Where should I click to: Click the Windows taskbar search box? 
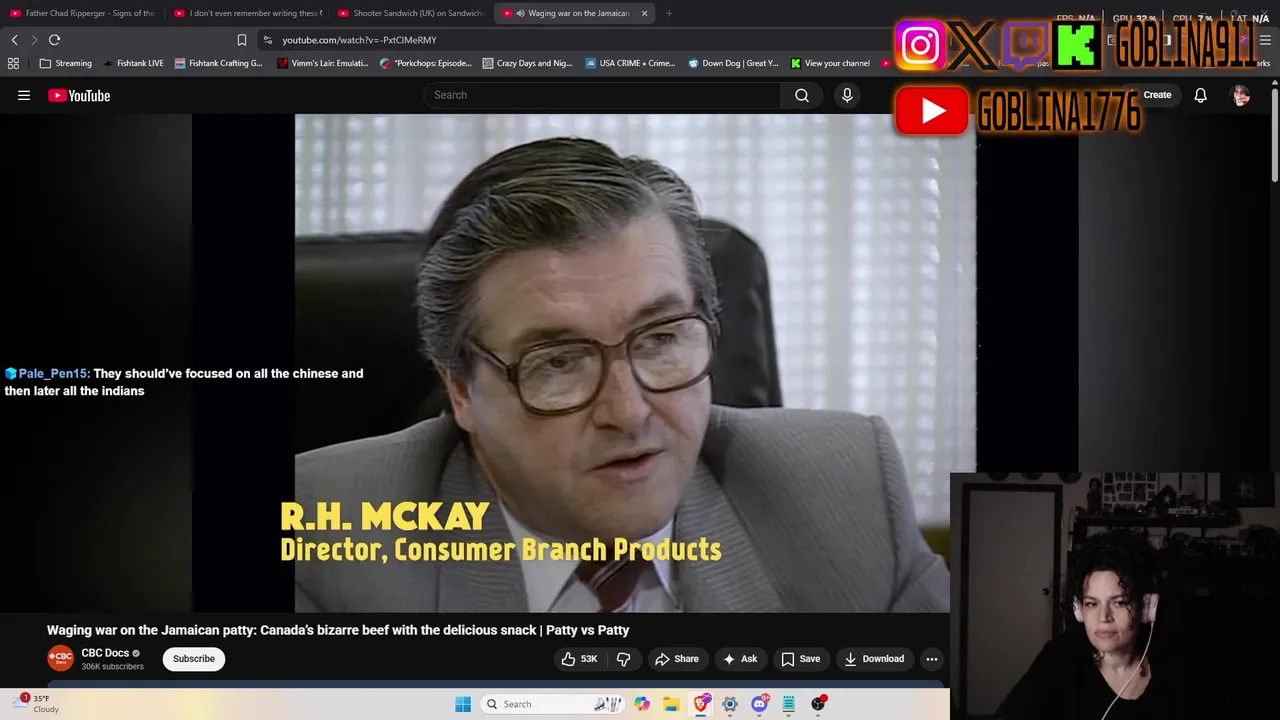(551, 704)
